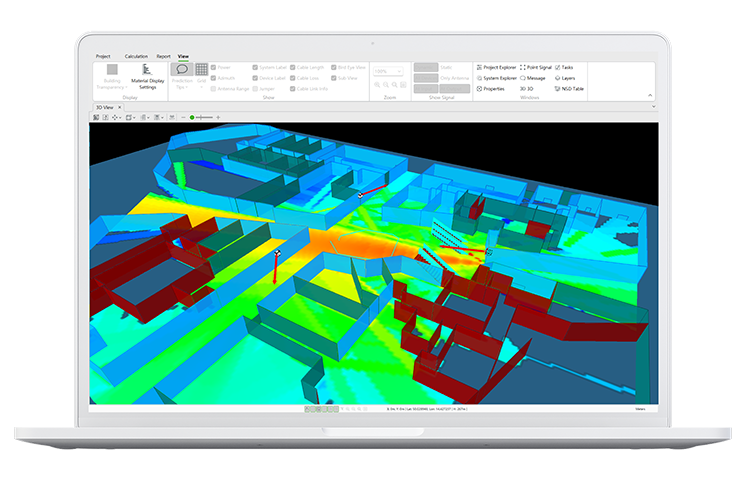The height and width of the screenshot is (481, 744).
Task: Open the Prediction Tips dropdown arrow
Action: [186, 87]
